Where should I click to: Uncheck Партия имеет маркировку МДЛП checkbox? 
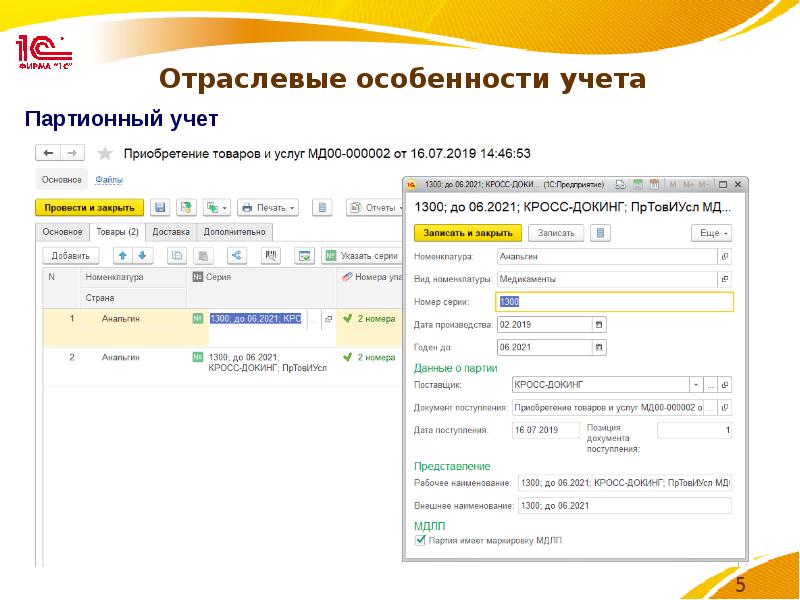click(x=420, y=540)
